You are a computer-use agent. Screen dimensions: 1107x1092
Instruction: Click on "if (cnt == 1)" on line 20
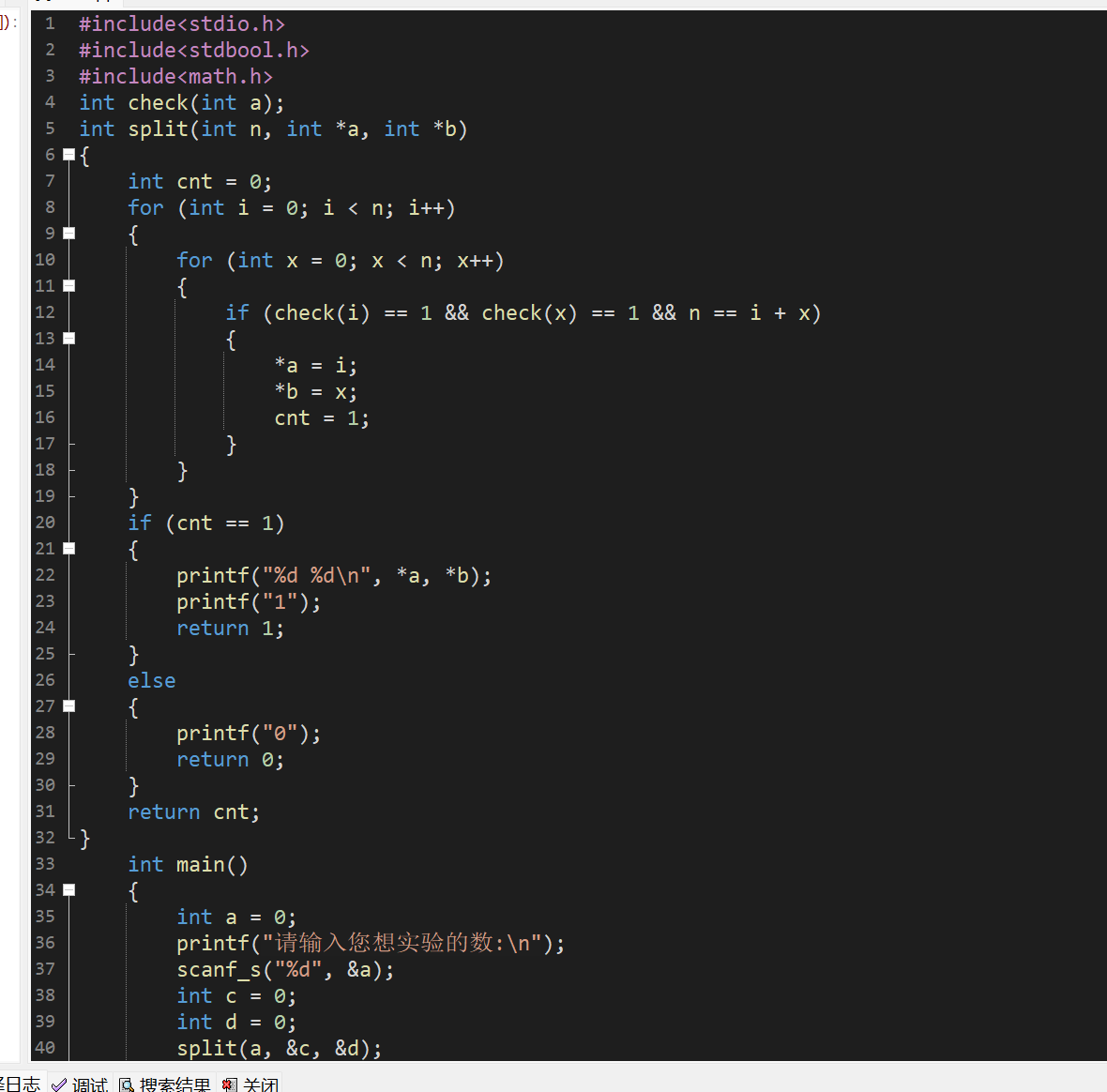tap(206, 523)
